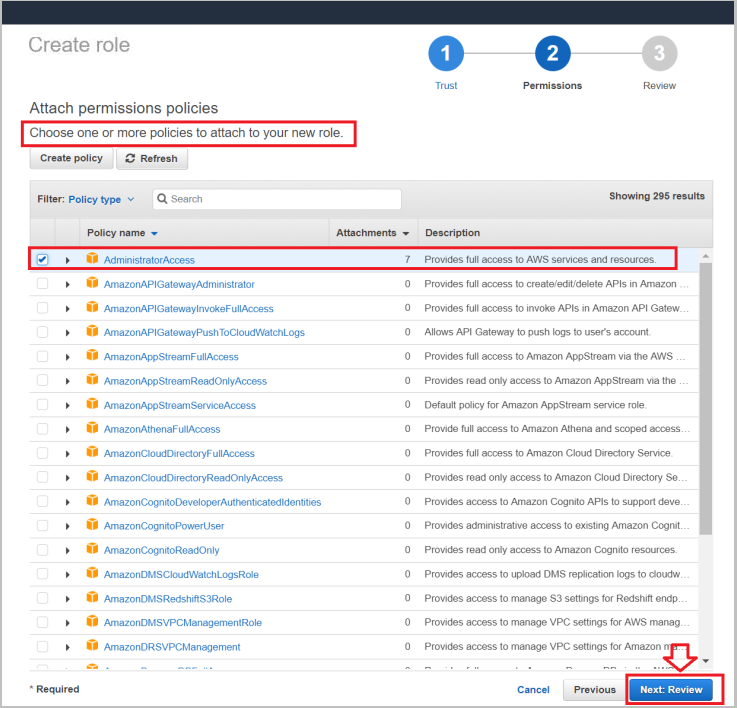Image resolution: width=737 pixels, height=708 pixels.
Task: Sort by Attachments column arrow
Action: pyautogui.click(x=406, y=234)
